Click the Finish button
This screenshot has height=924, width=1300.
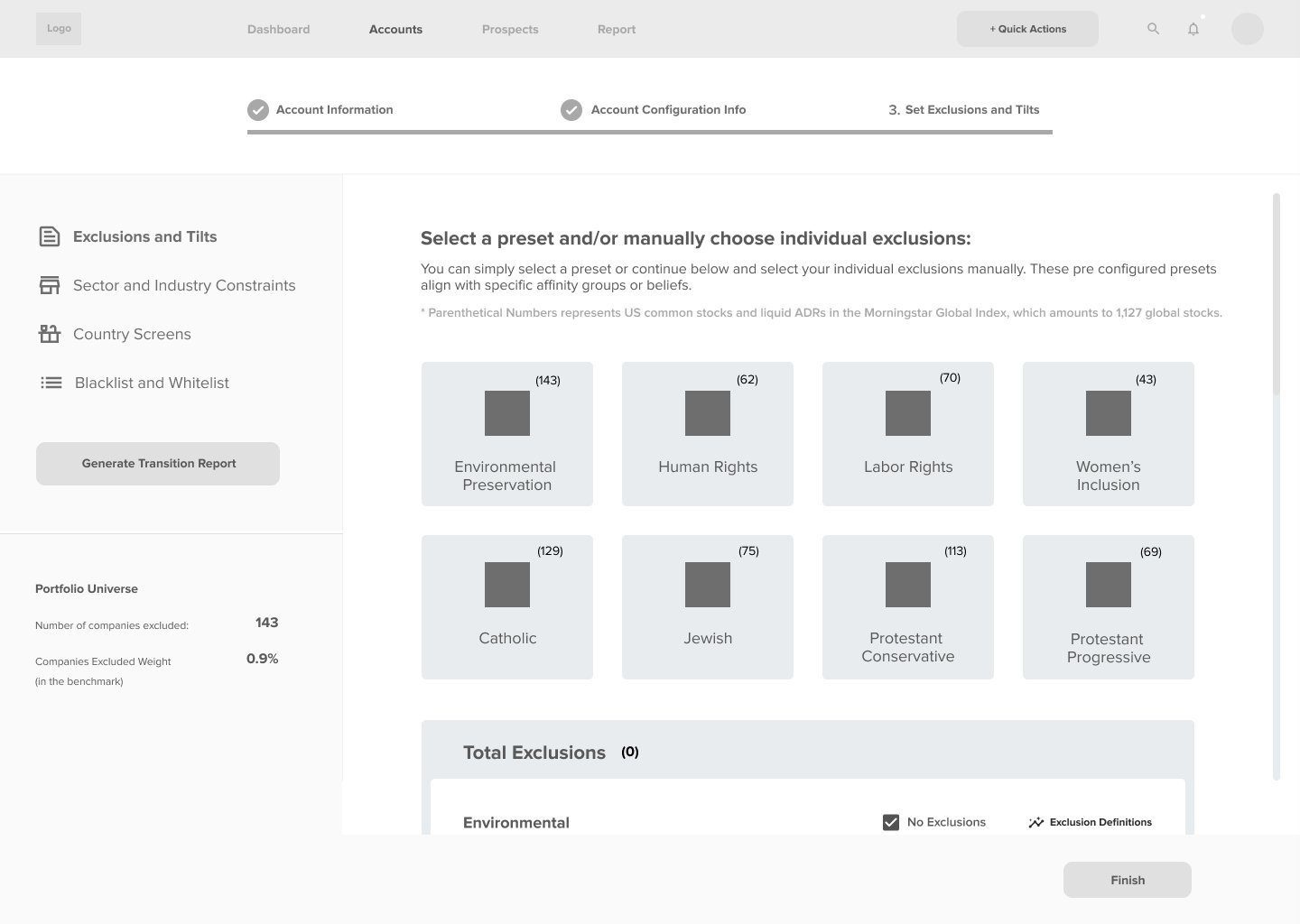(x=1127, y=880)
